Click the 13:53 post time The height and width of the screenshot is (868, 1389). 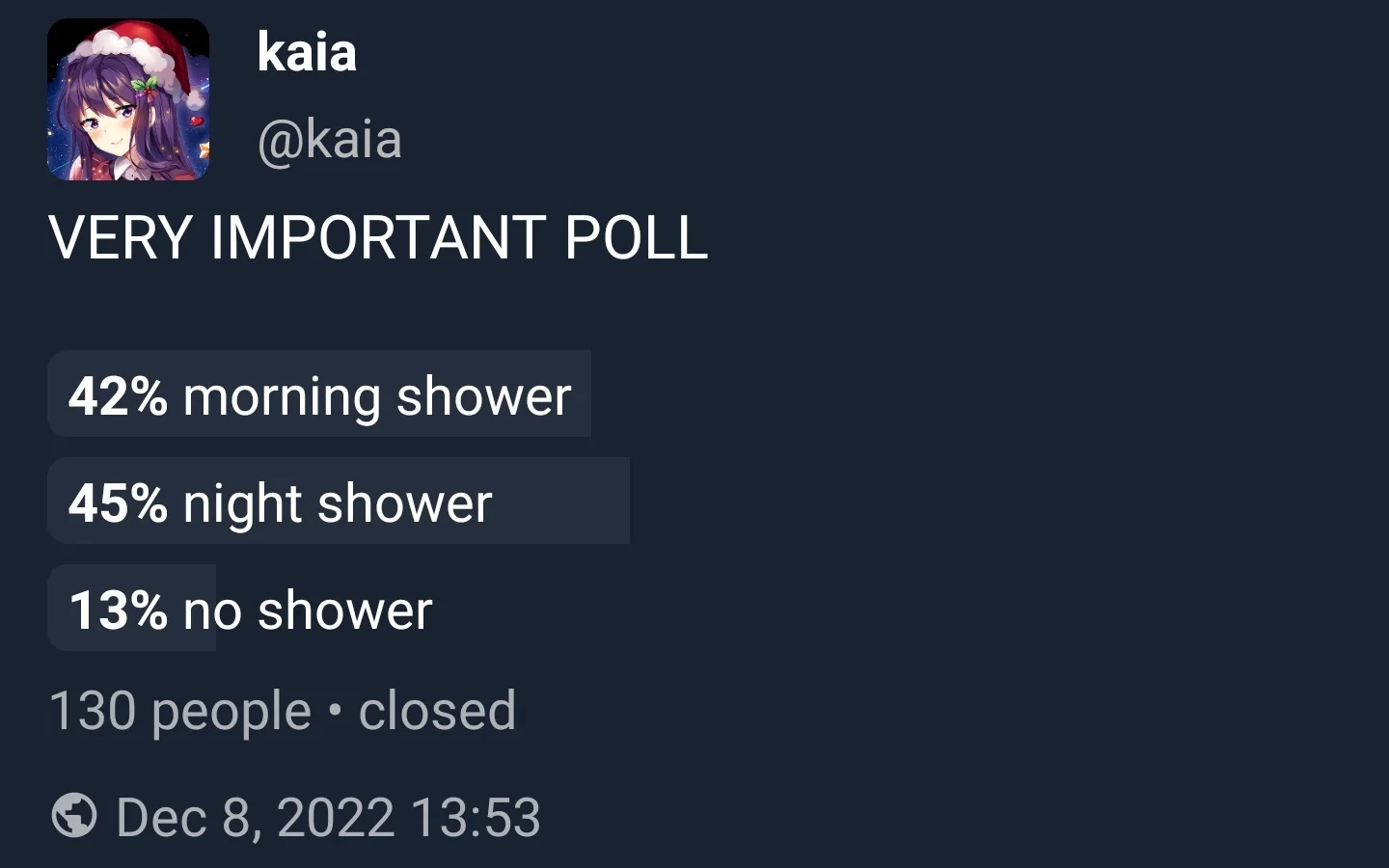(476, 818)
